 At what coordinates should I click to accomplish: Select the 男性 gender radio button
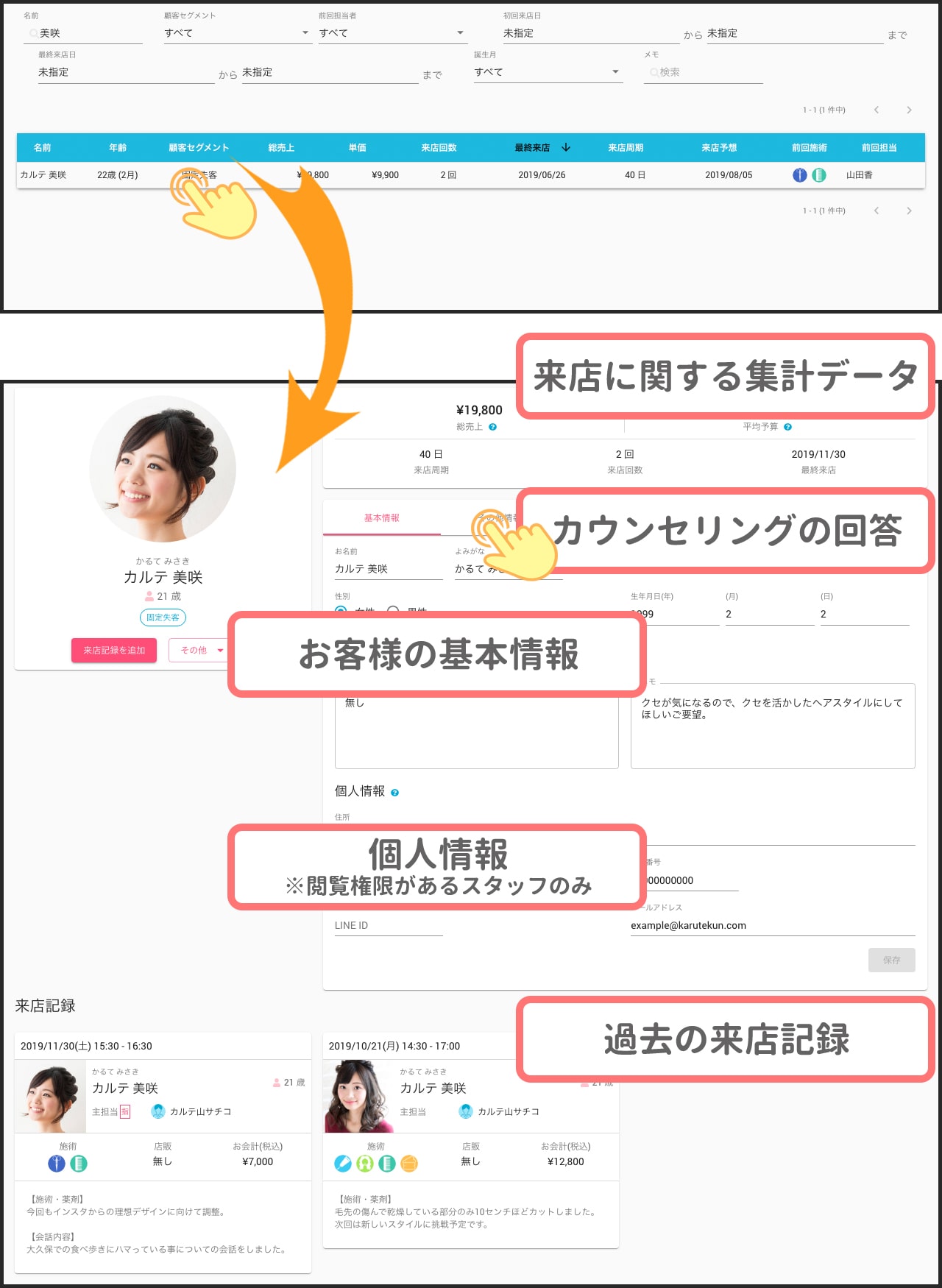pos(393,611)
